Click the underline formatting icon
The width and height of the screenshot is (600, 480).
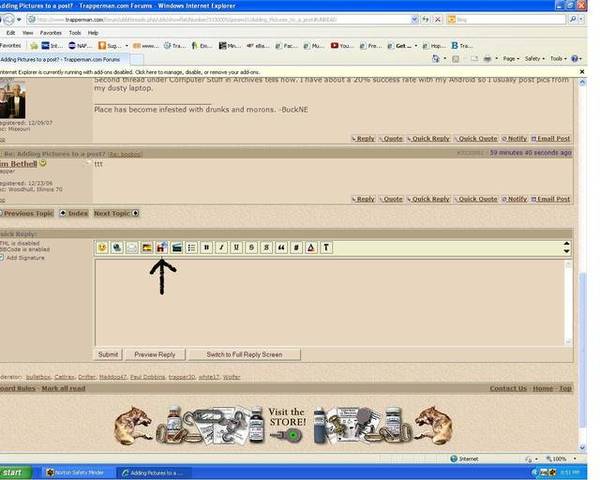pyautogui.click(x=237, y=247)
